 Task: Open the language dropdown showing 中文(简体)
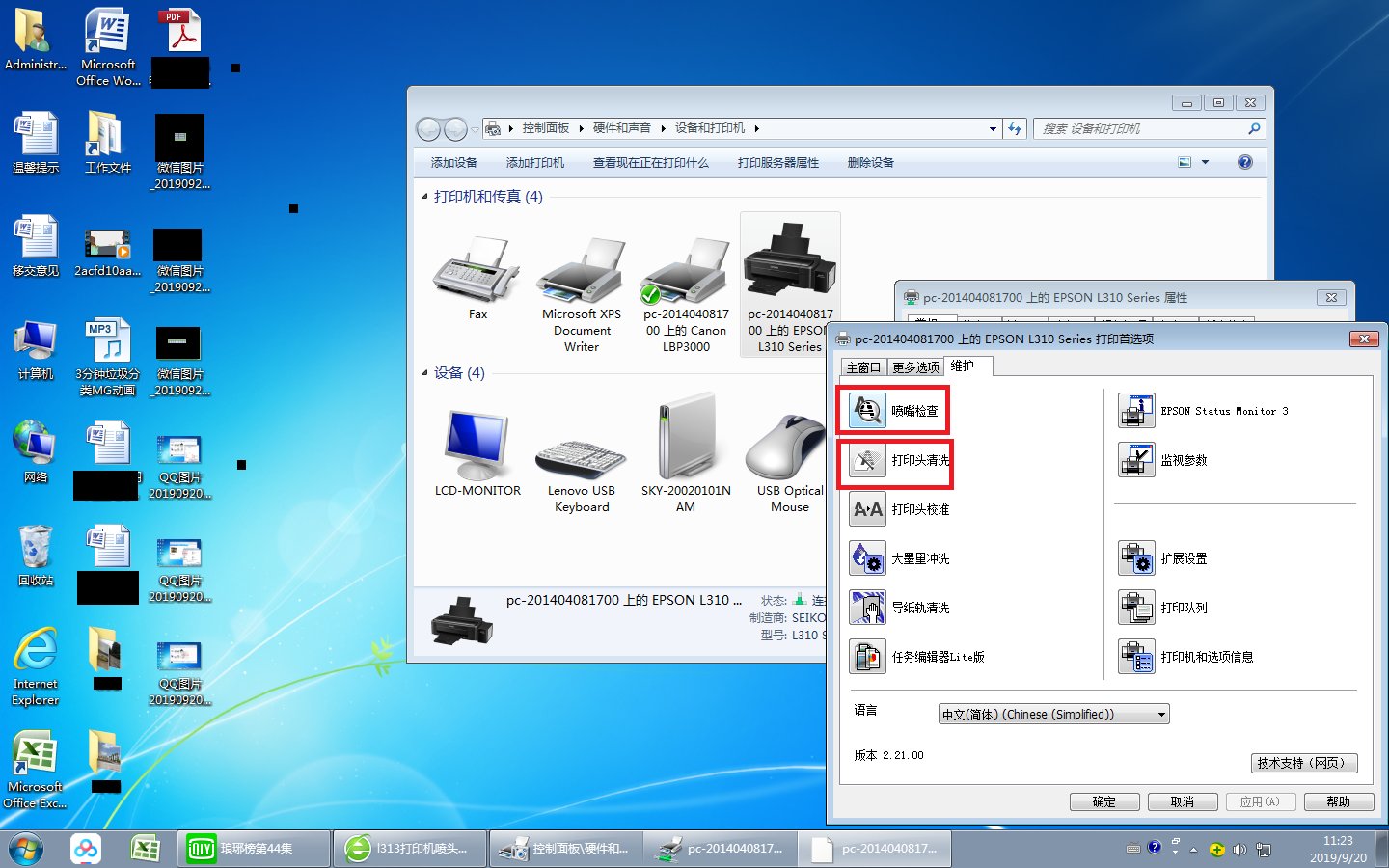1053,715
